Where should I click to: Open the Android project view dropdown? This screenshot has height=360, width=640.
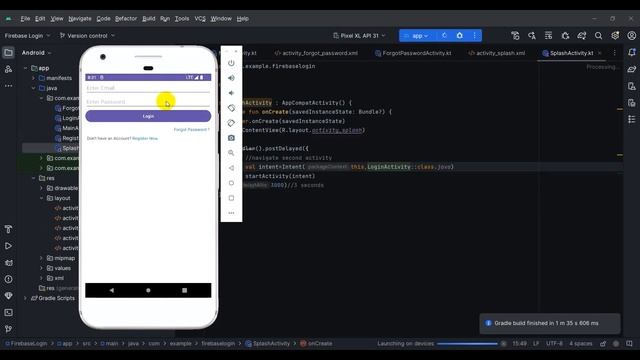[37, 53]
